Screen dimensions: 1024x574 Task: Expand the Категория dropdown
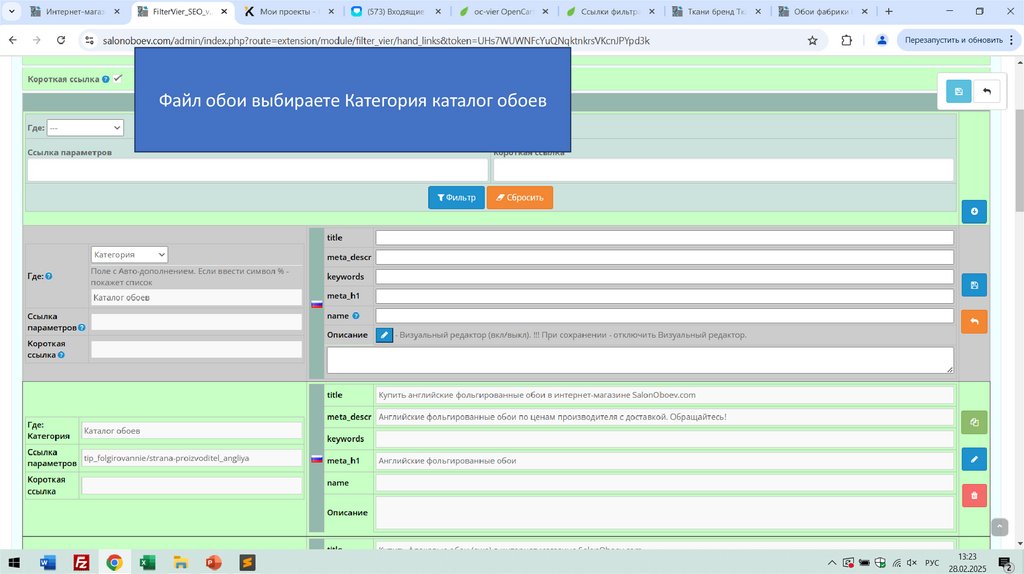tap(129, 255)
